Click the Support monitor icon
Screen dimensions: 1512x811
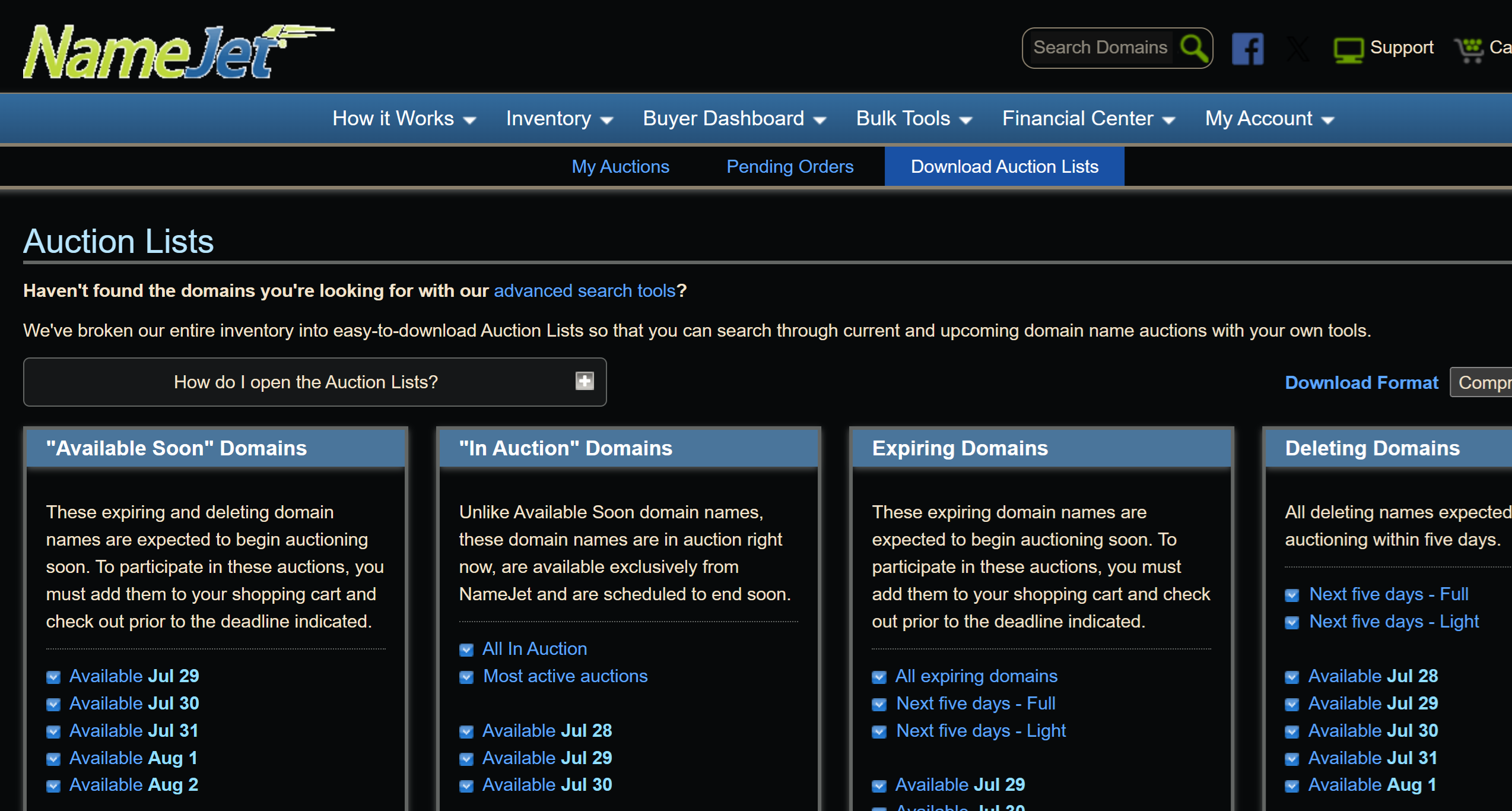tap(1348, 49)
